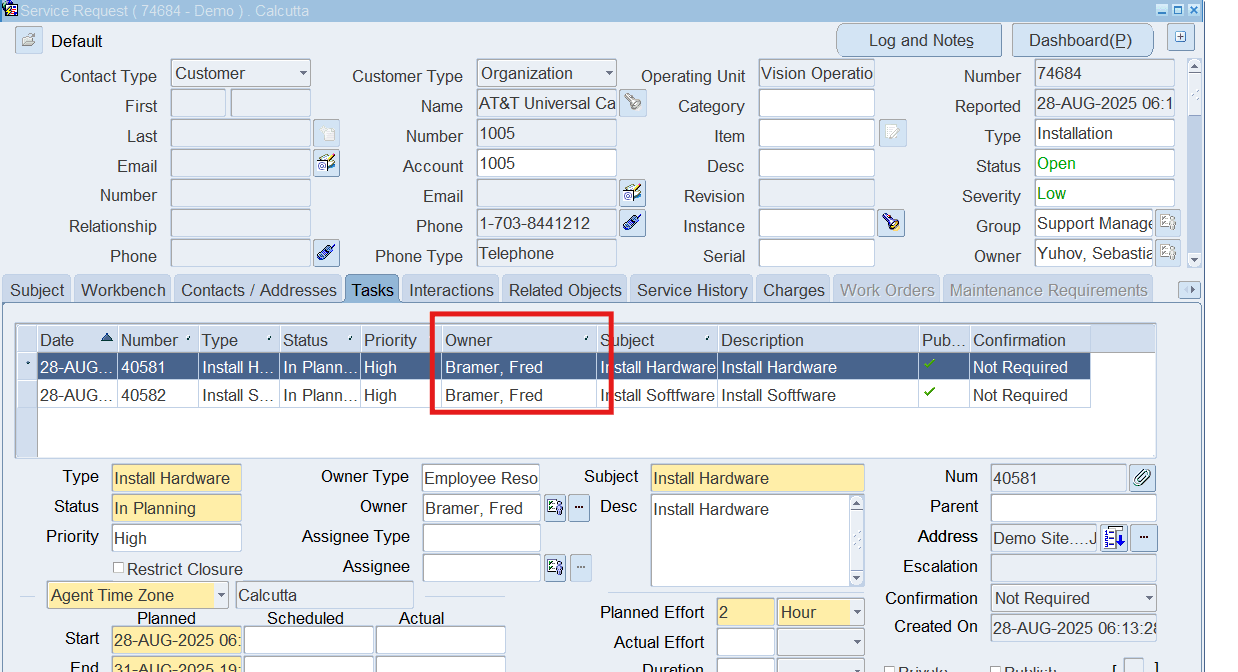The width and height of the screenshot is (1238, 672).
Task: Click the notes icon next to Item field
Action: point(893,133)
